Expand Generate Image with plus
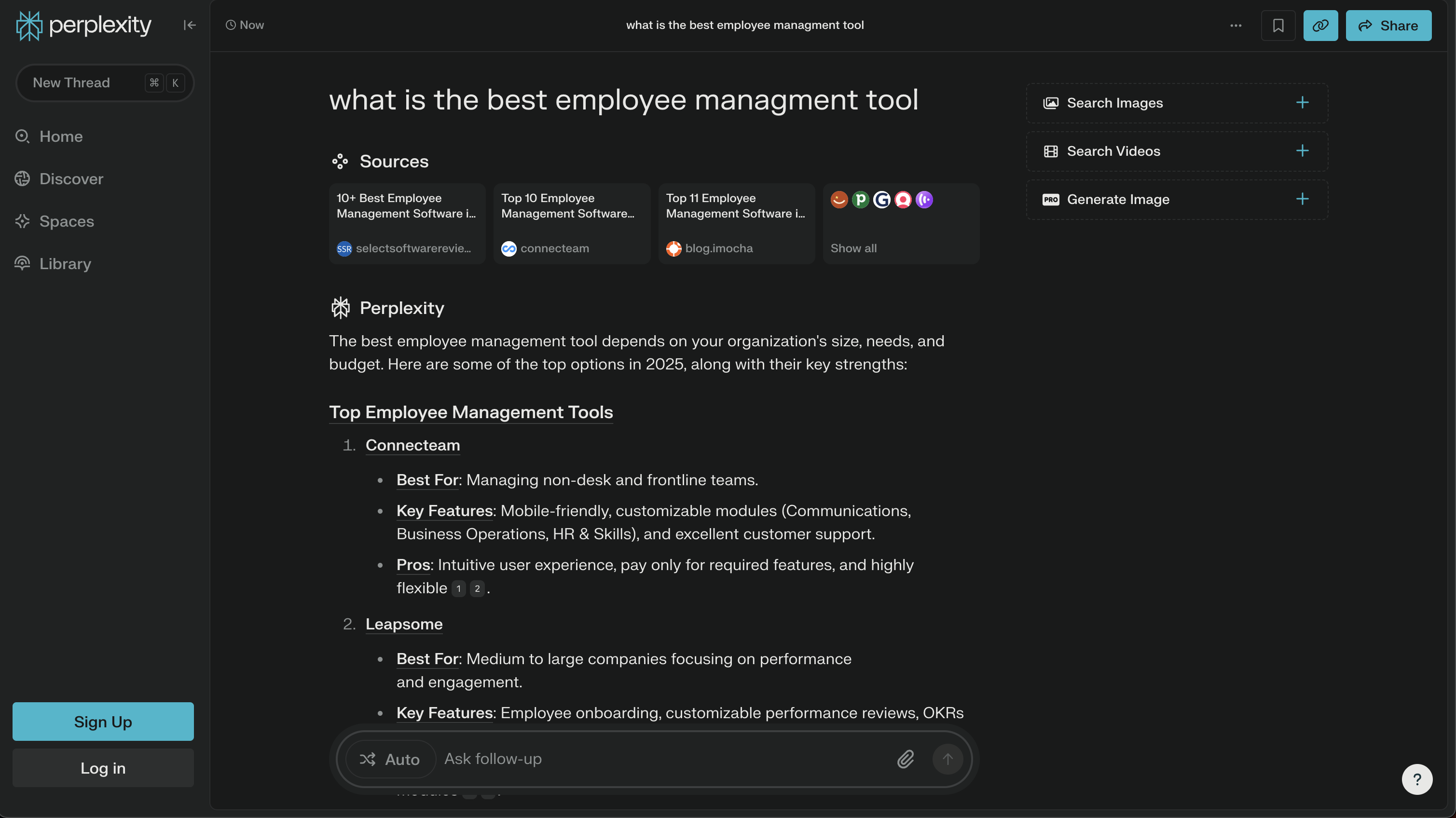 [x=1302, y=199]
